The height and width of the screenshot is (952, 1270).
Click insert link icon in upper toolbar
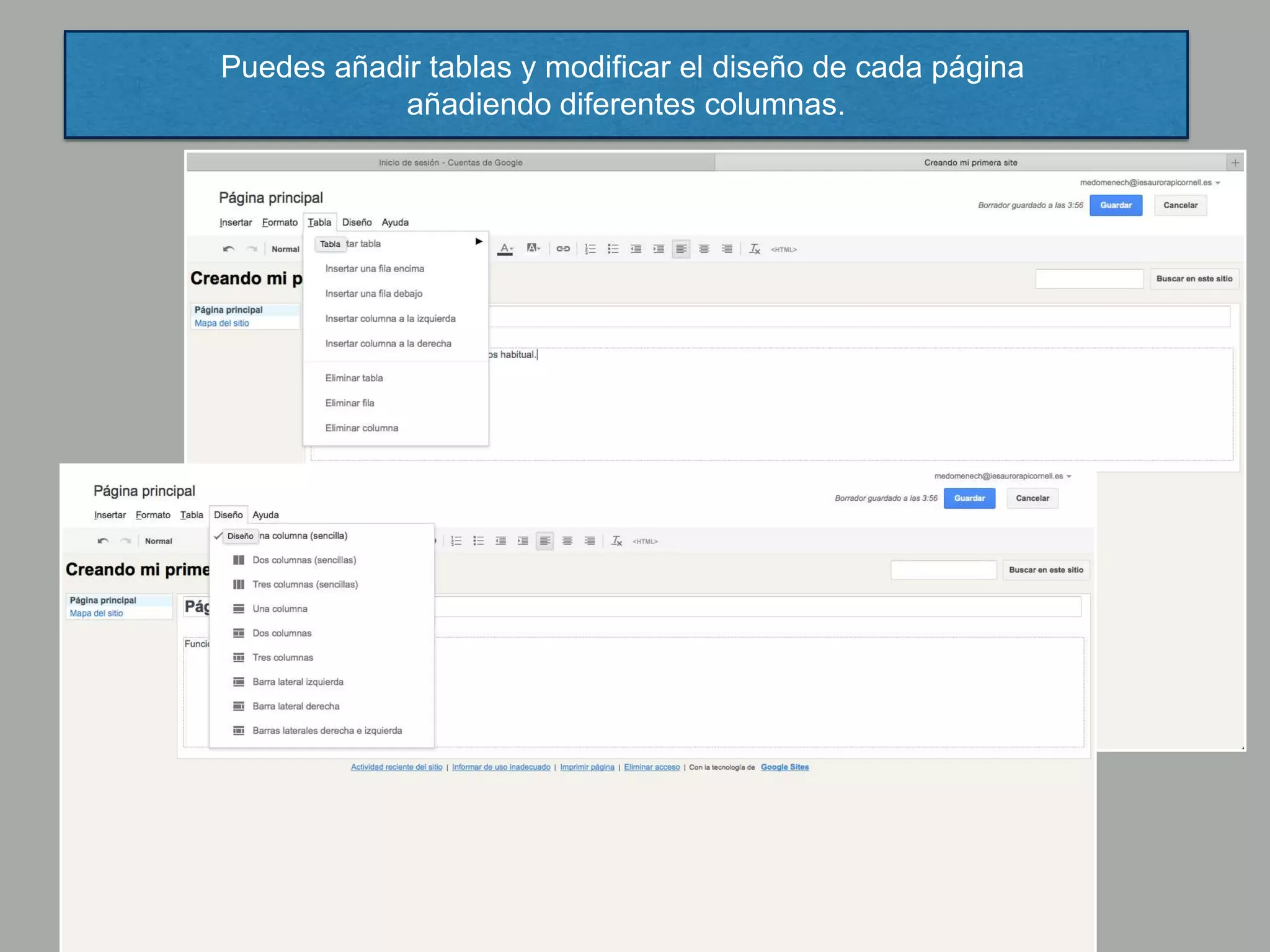pos(563,249)
